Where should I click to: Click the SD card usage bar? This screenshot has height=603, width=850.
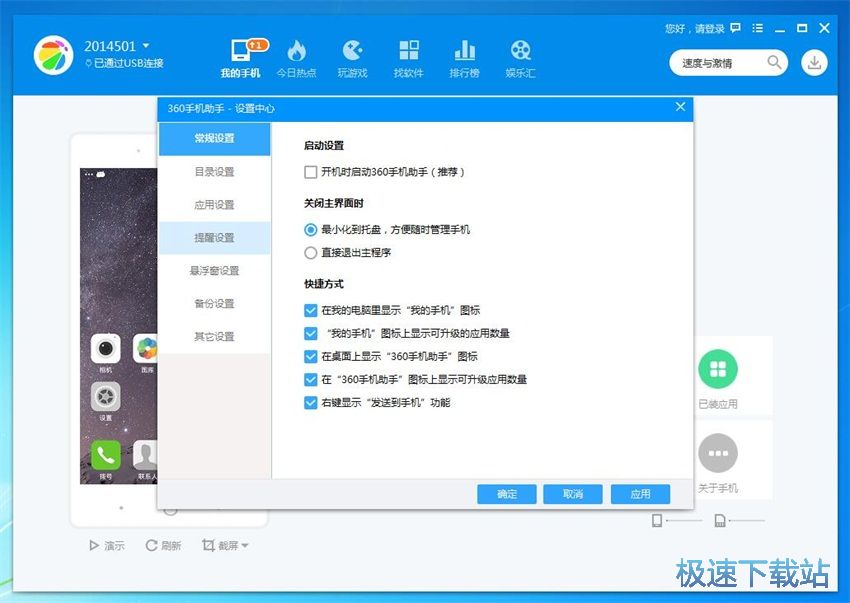click(746, 521)
